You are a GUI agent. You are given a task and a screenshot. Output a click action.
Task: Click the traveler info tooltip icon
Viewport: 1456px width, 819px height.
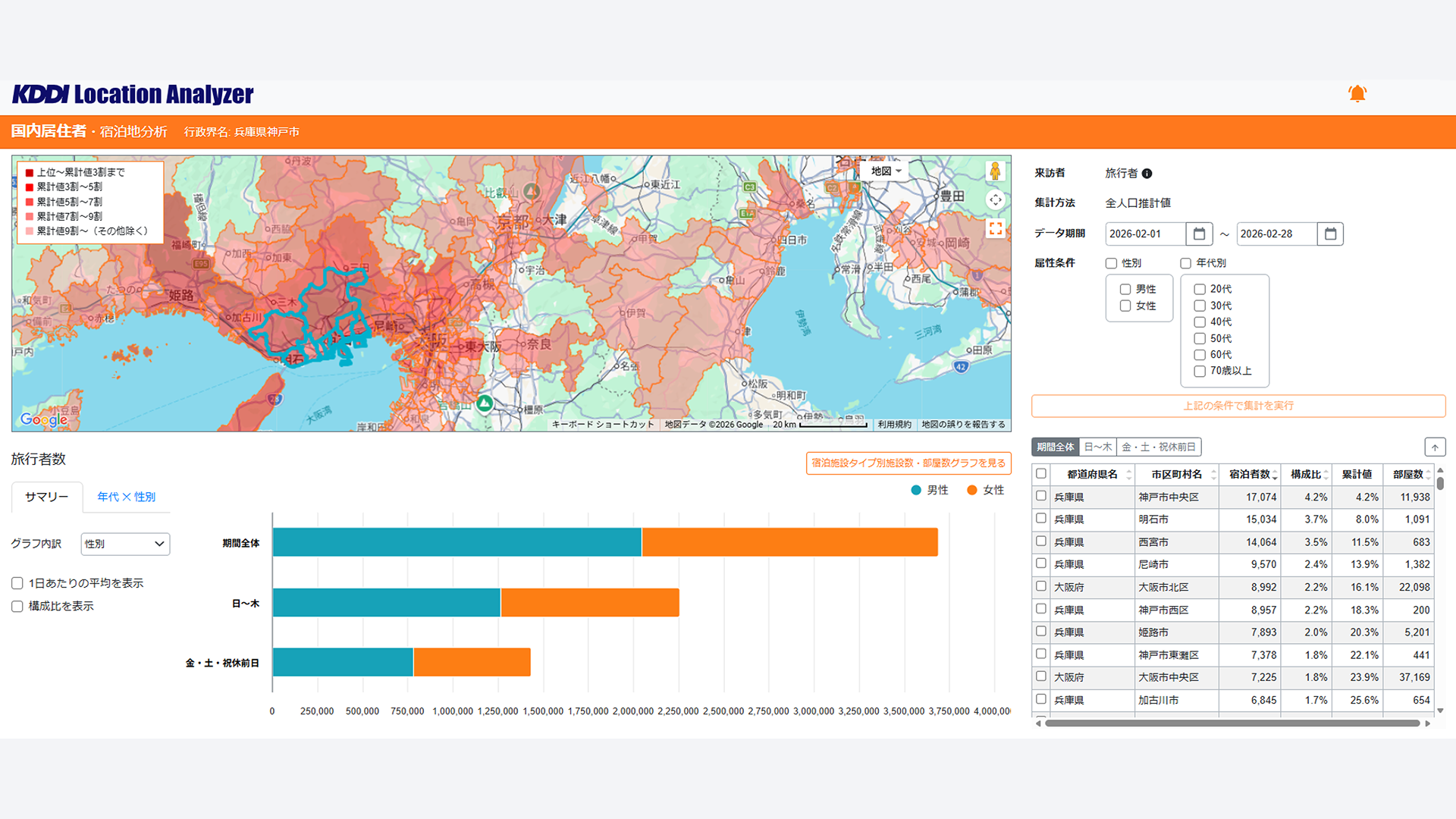click(x=1147, y=174)
